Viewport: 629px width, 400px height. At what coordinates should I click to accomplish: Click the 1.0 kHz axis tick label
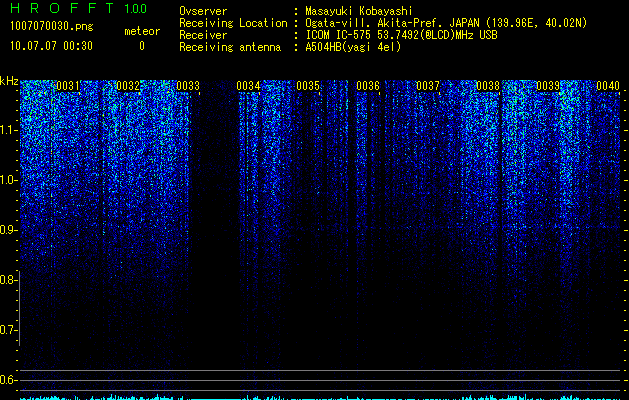8,180
